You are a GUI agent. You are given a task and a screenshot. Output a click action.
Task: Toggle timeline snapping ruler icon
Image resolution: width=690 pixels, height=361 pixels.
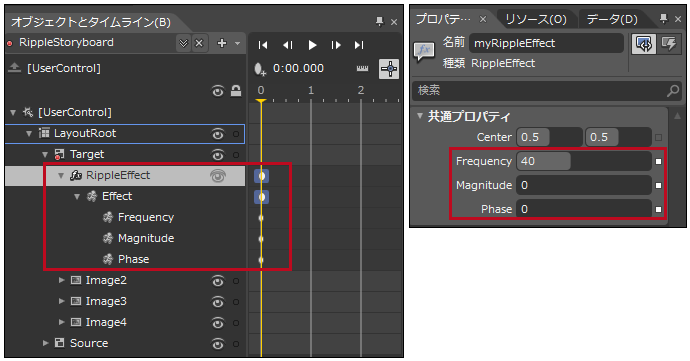tap(362, 68)
